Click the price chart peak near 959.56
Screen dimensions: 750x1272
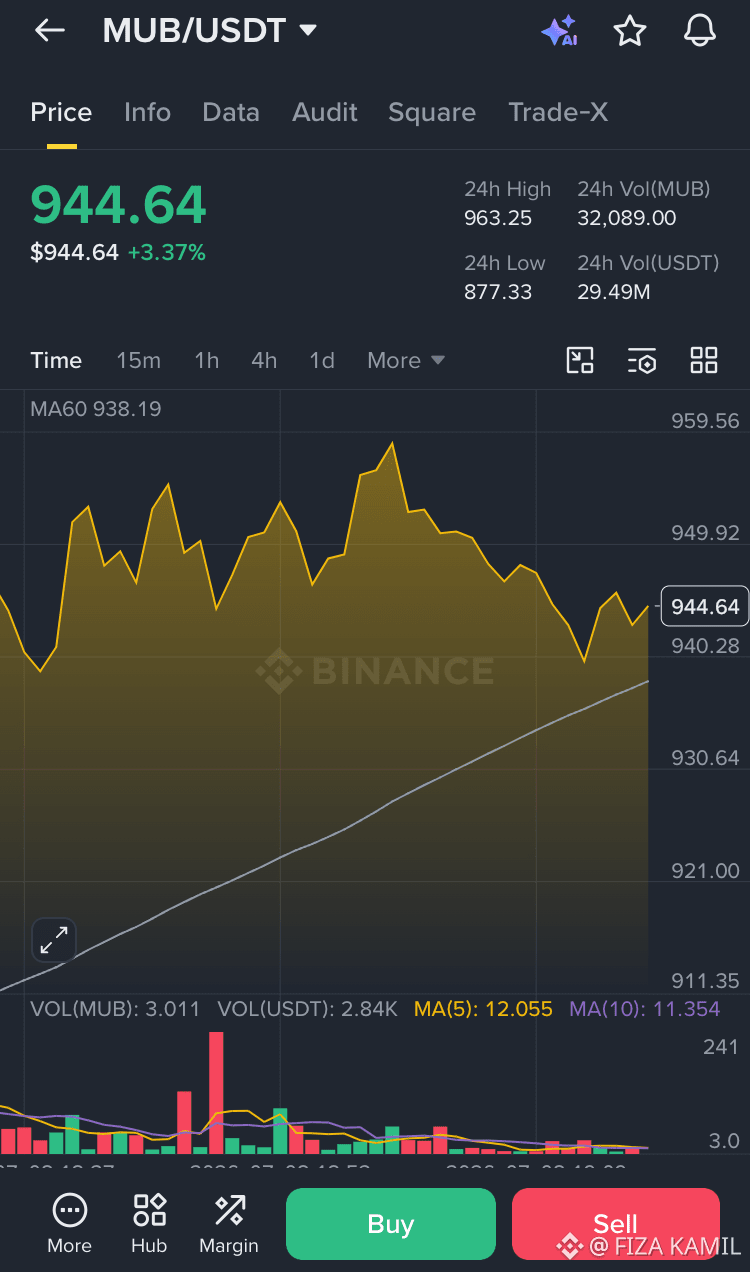coord(392,443)
